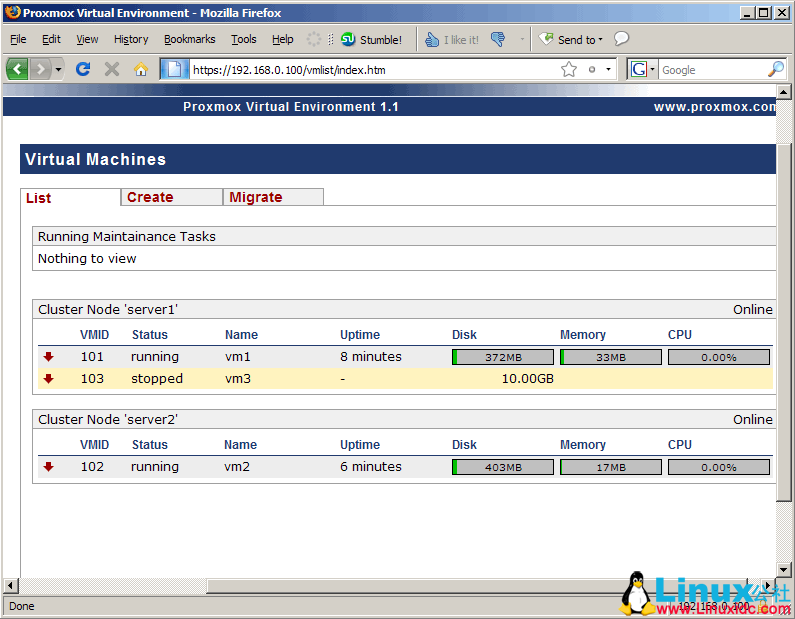
Task: Switch to the Create tab
Action: pyautogui.click(x=150, y=197)
